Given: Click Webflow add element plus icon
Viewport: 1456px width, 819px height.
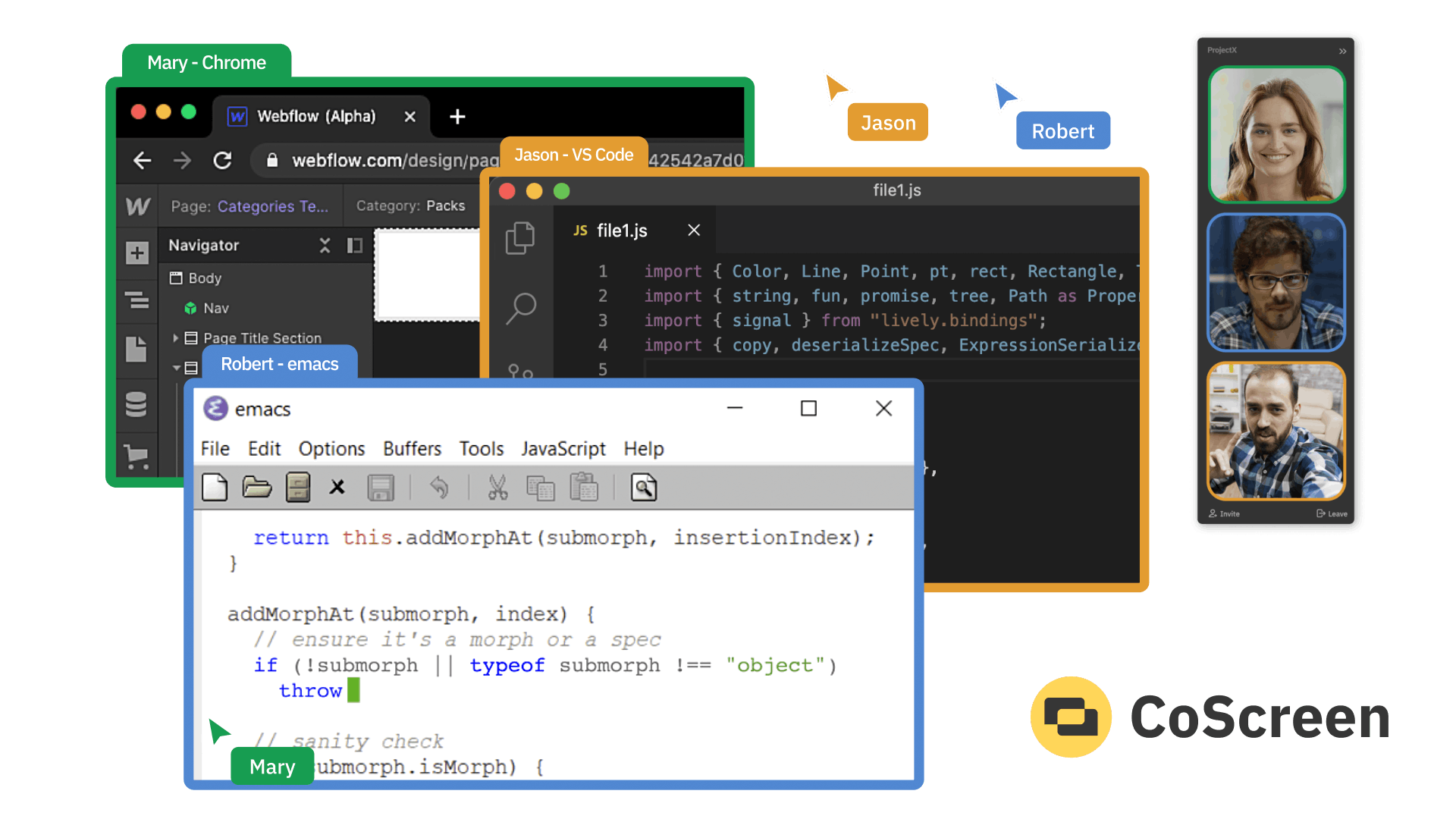Looking at the screenshot, I should coord(137,253).
